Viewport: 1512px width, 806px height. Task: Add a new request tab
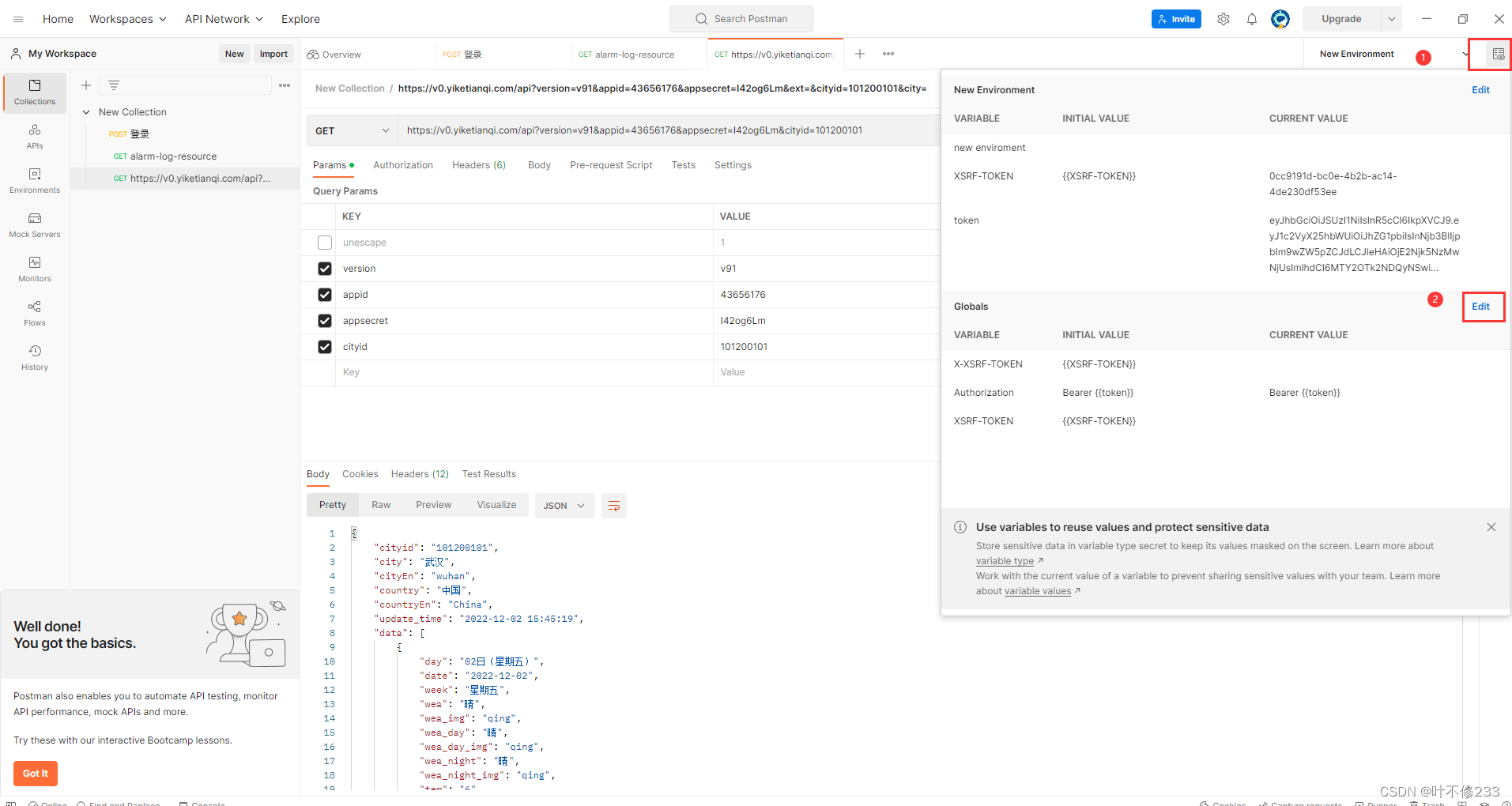[x=860, y=54]
